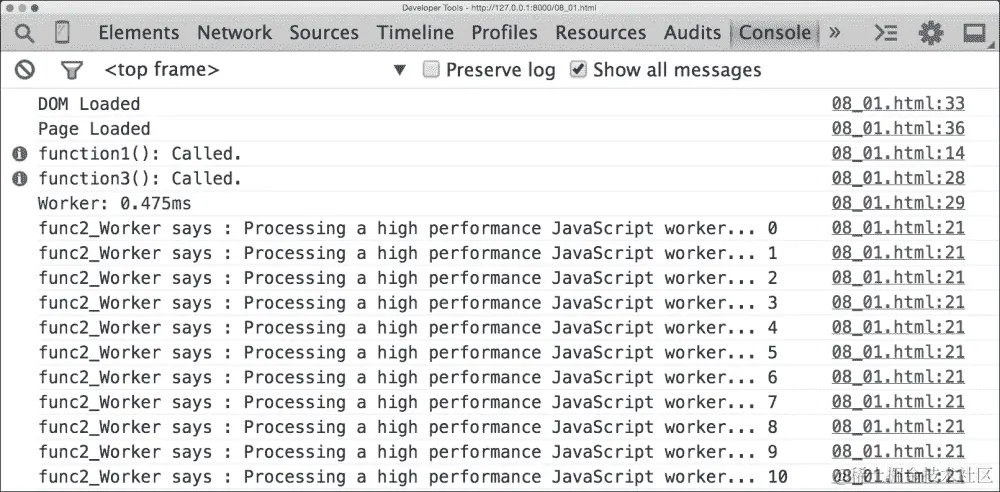Click the dock window icon
This screenshot has height=492, width=1000.
[975, 33]
